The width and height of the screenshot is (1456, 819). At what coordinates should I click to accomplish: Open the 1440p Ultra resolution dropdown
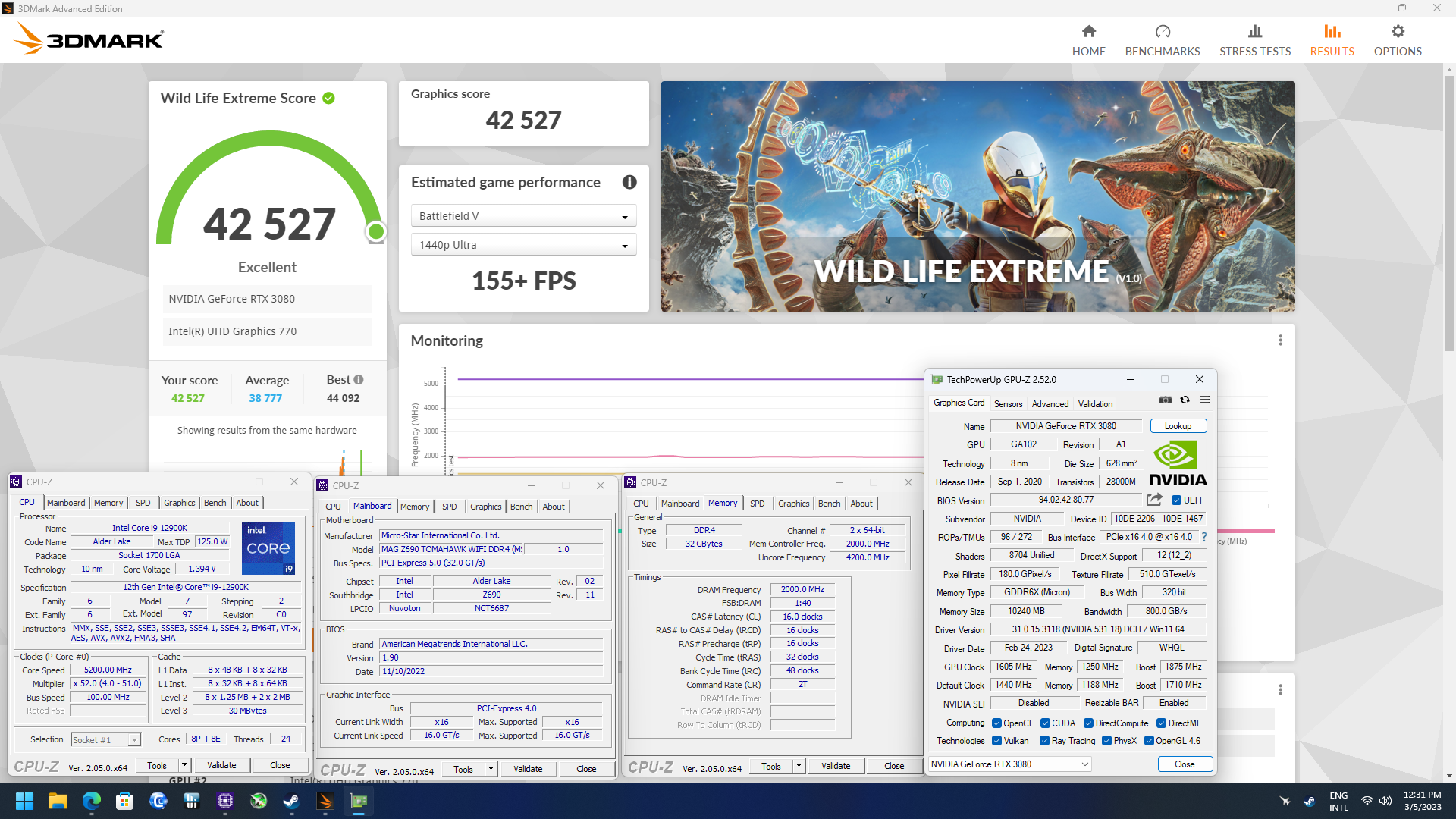tap(523, 245)
